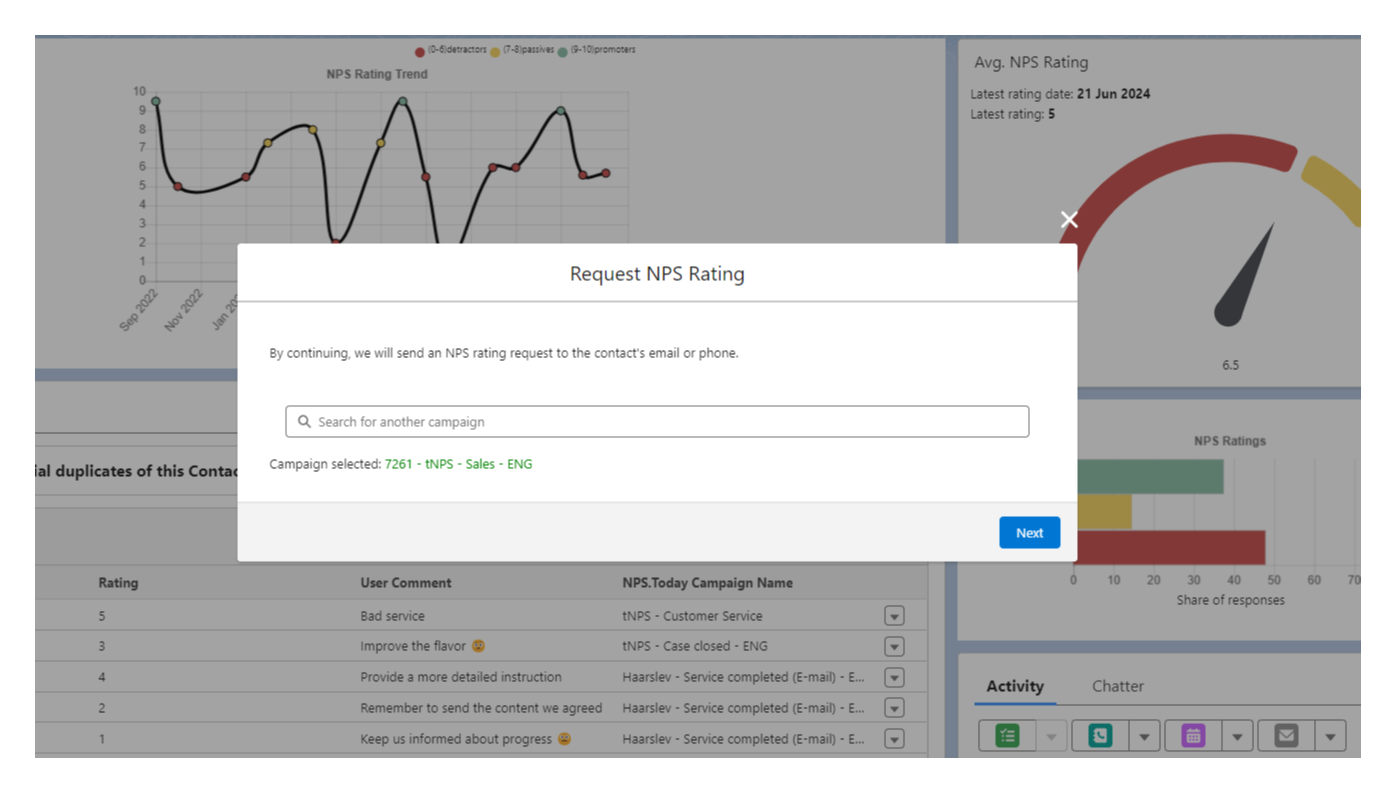Open row menu for Keep us informed comment
This screenshot has height=789, width=1392.
click(x=894, y=739)
